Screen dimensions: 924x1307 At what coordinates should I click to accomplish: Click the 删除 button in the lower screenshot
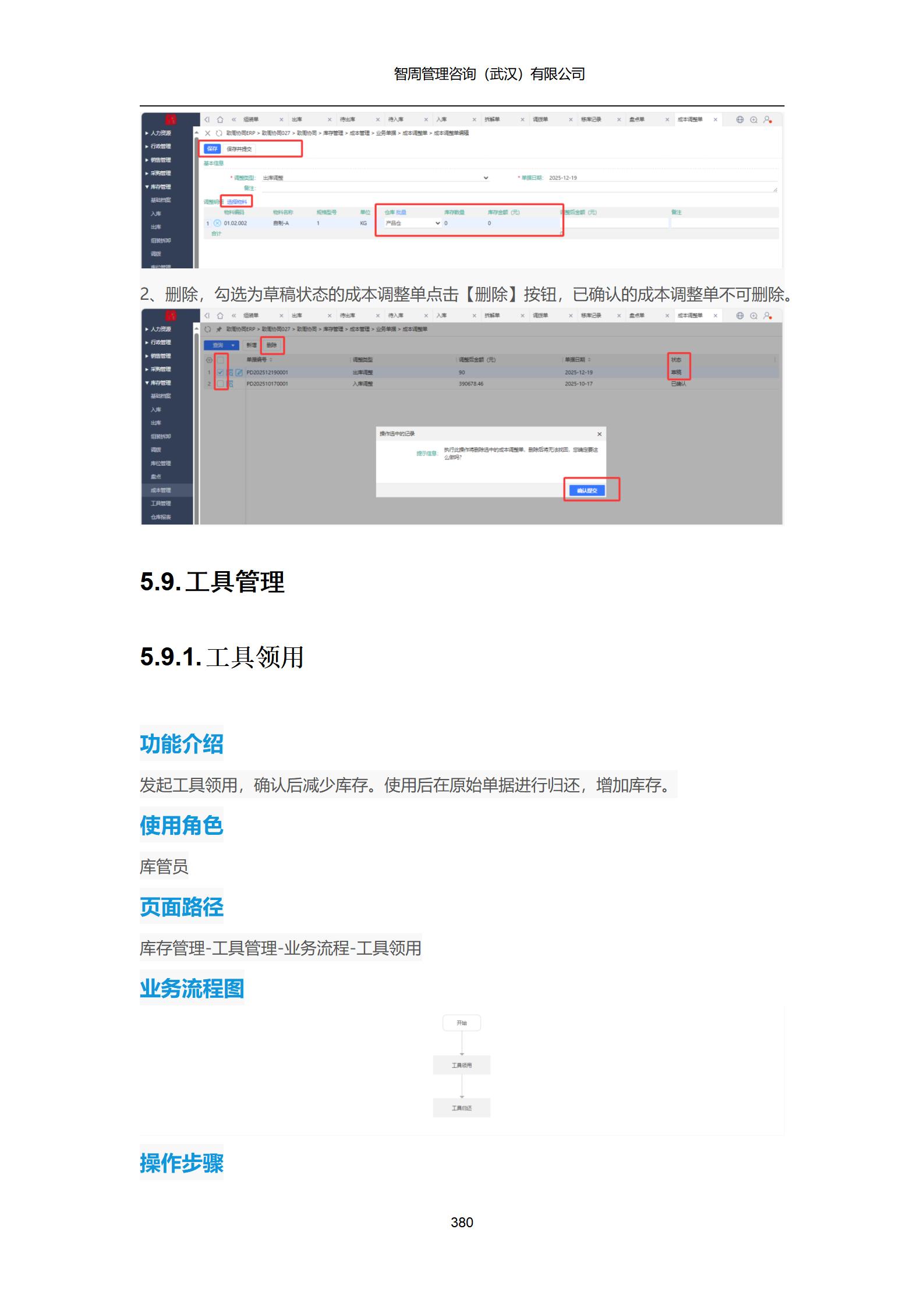272,346
